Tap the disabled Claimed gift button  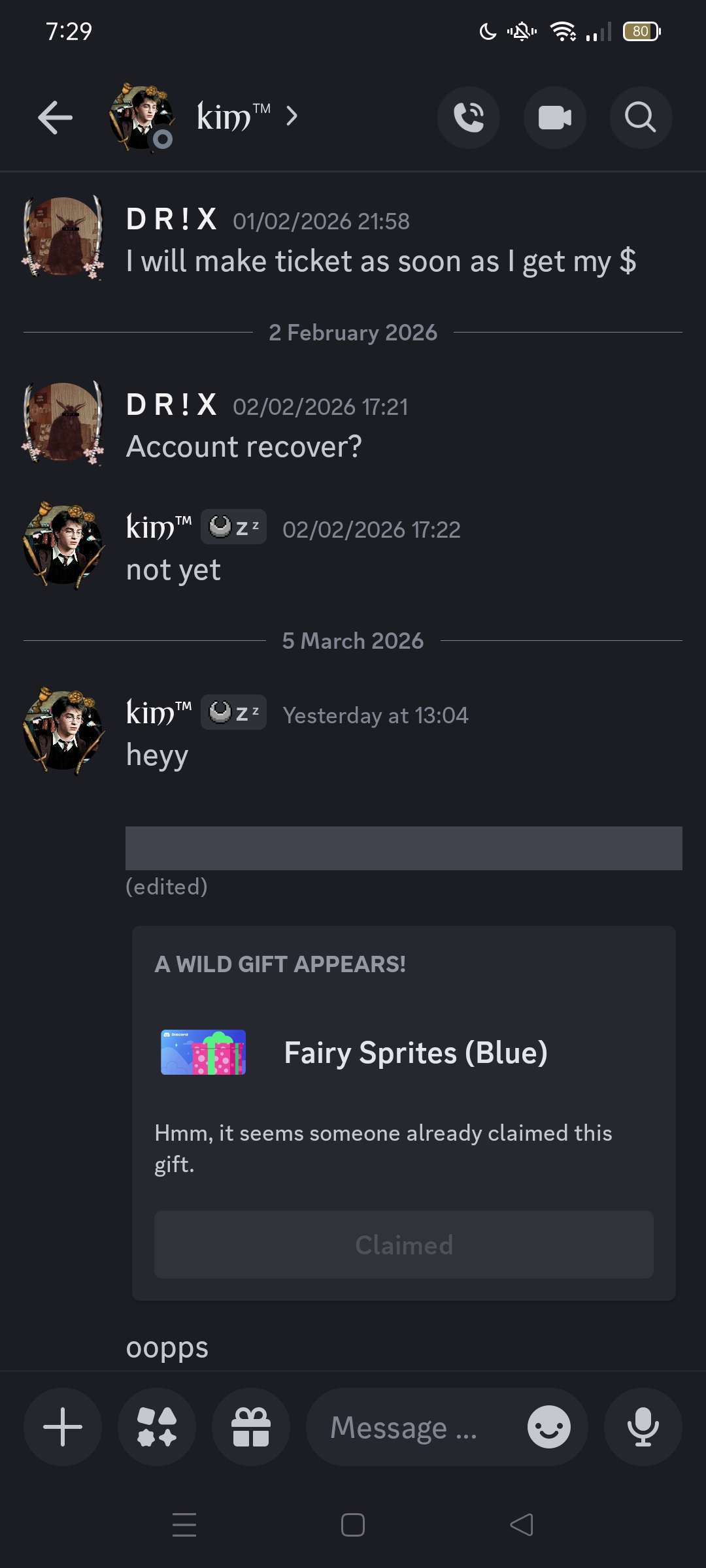click(x=404, y=1245)
